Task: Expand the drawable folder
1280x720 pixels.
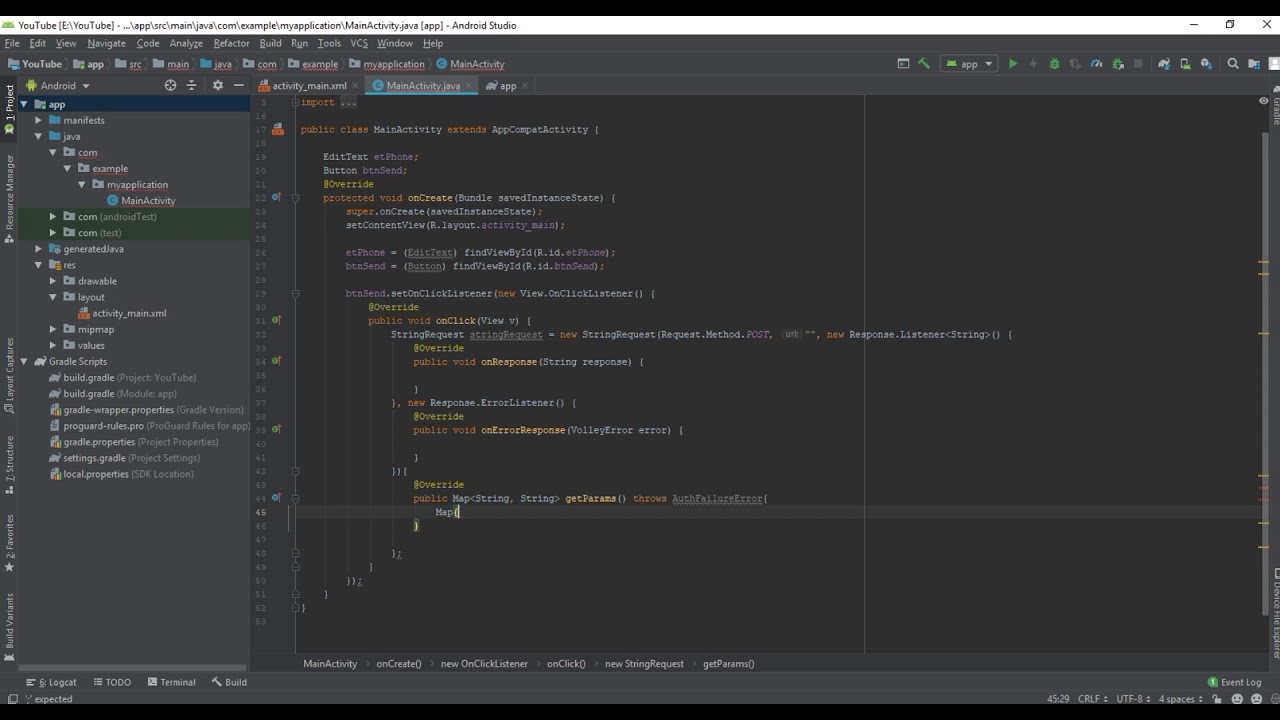Action: pyautogui.click(x=53, y=281)
